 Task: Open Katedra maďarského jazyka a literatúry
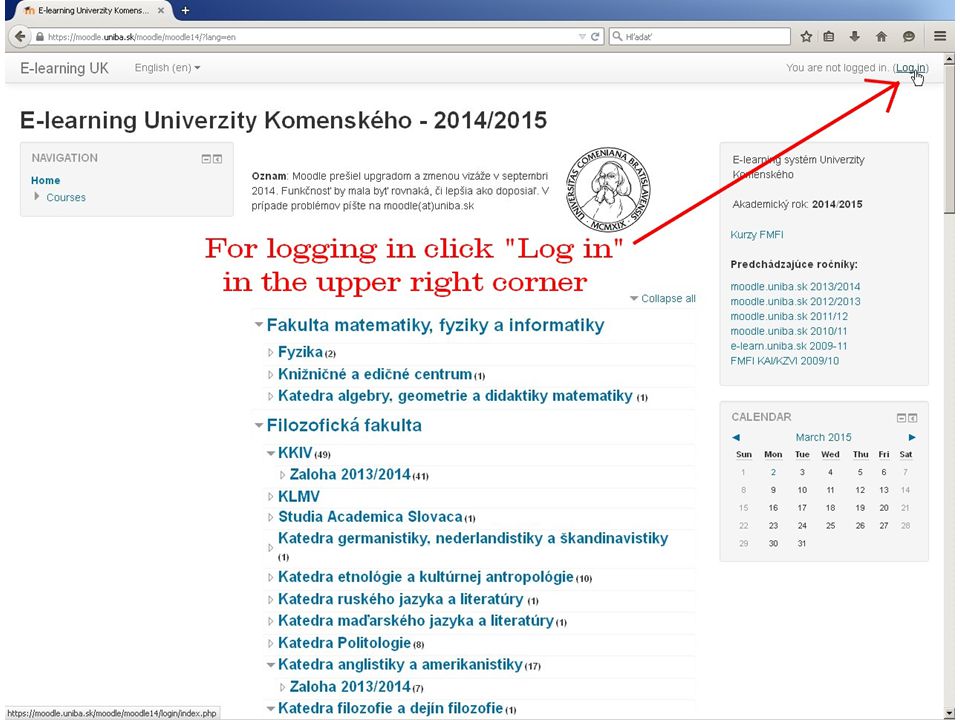pos(416,621)
